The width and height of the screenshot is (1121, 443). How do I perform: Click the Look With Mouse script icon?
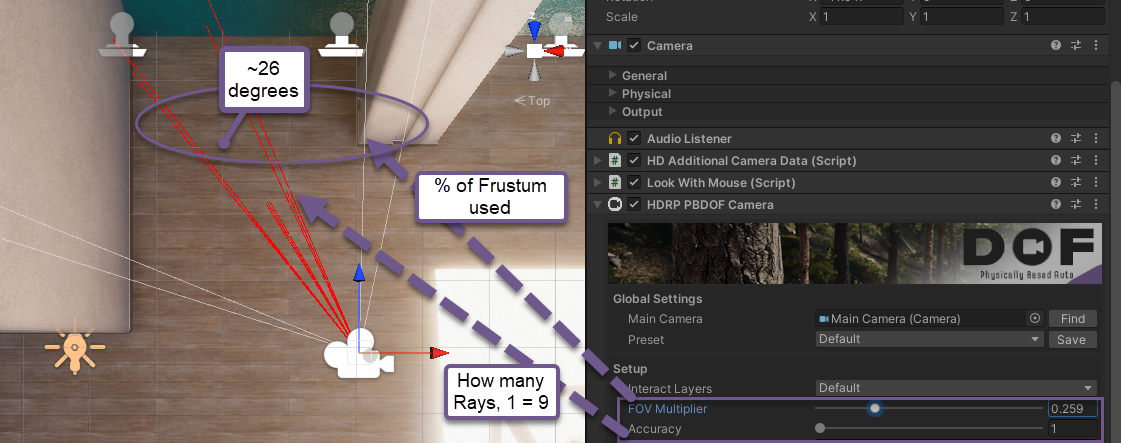(x=615, y=183)
